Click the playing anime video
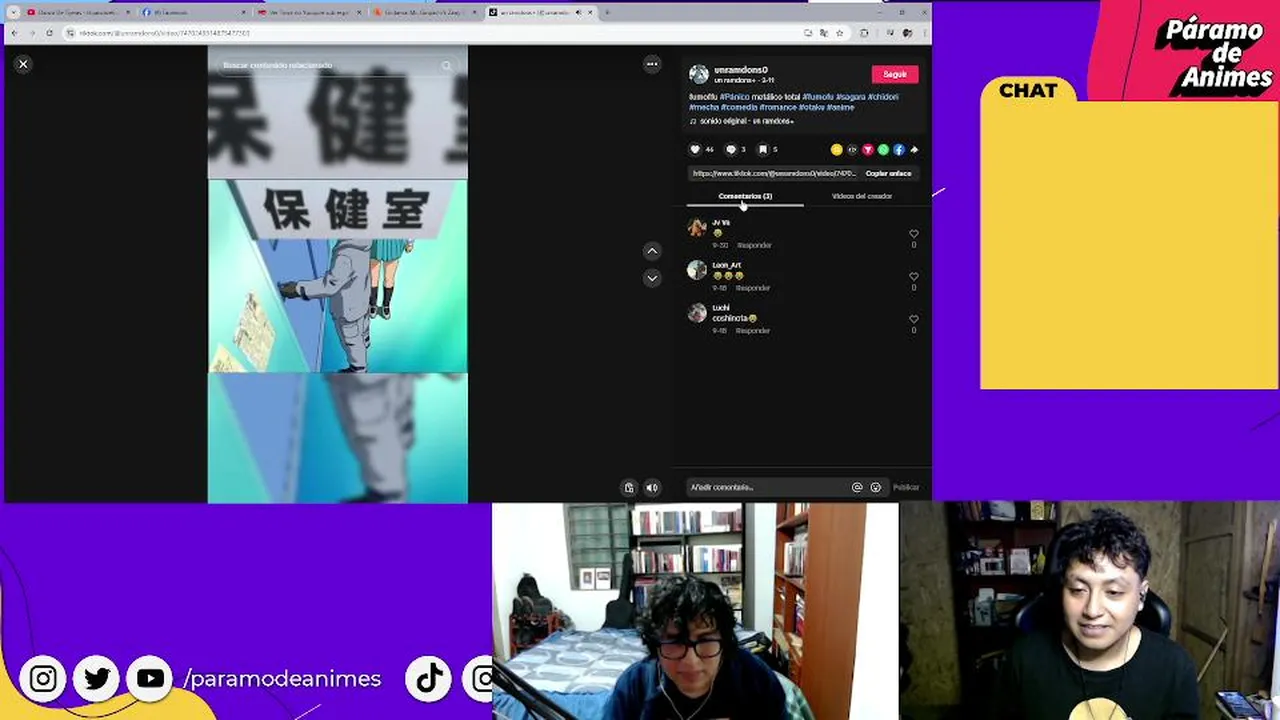 point(337,276)
